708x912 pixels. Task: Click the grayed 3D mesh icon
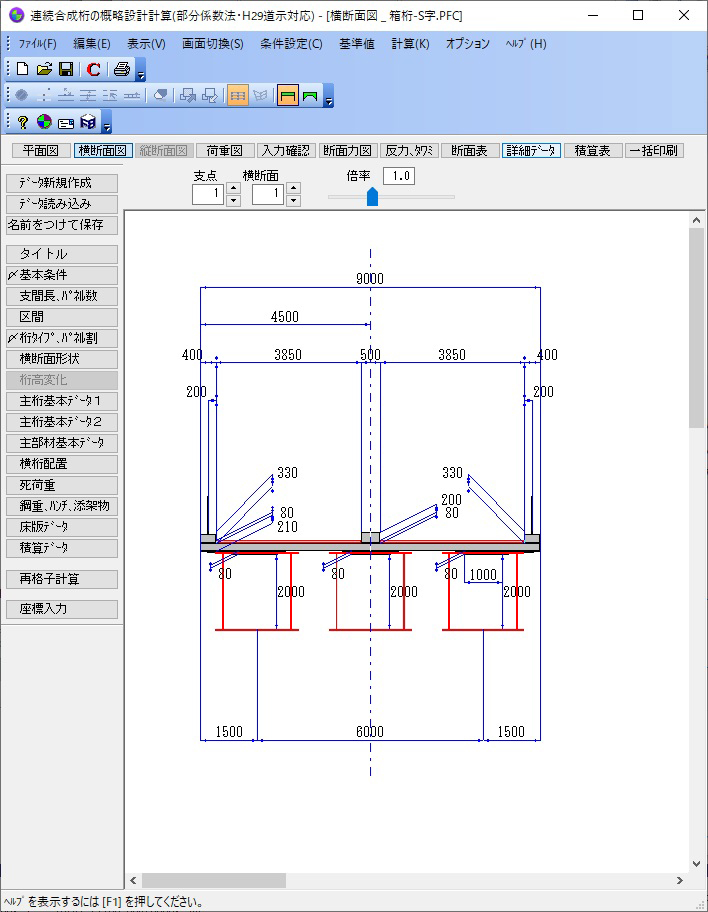point(261,95)
